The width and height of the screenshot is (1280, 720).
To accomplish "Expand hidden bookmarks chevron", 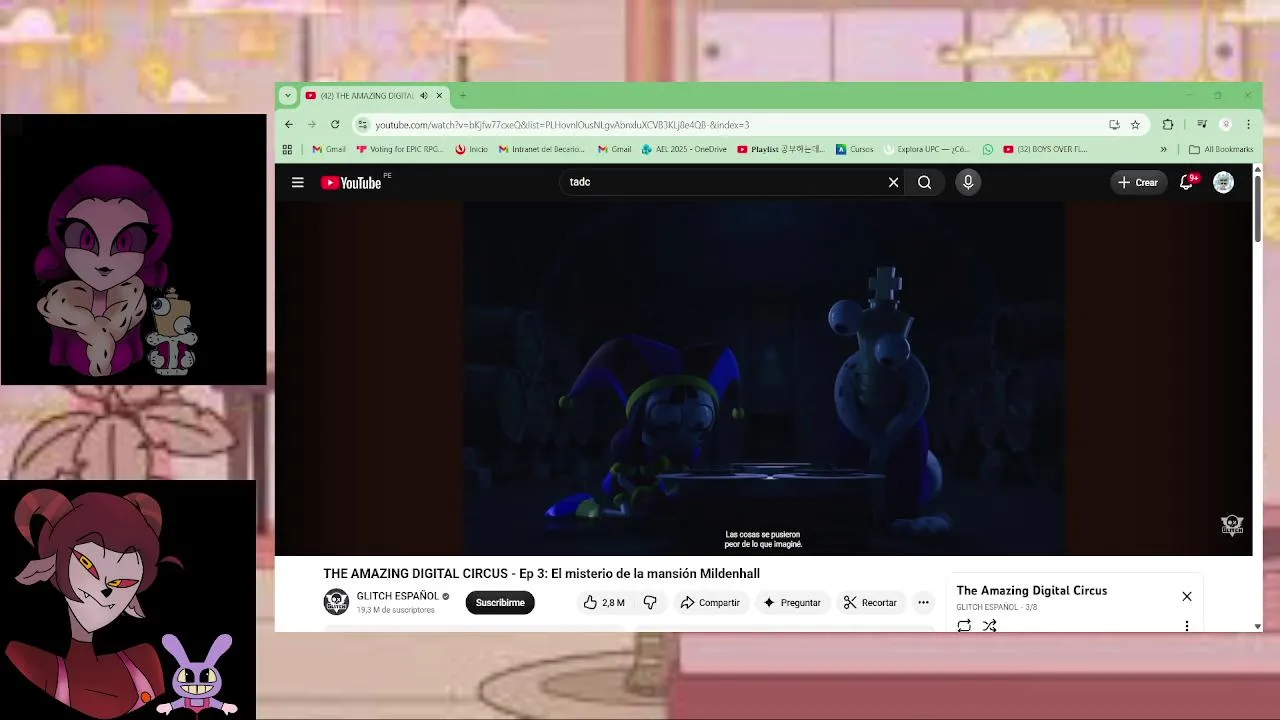I will (1163, 149).
